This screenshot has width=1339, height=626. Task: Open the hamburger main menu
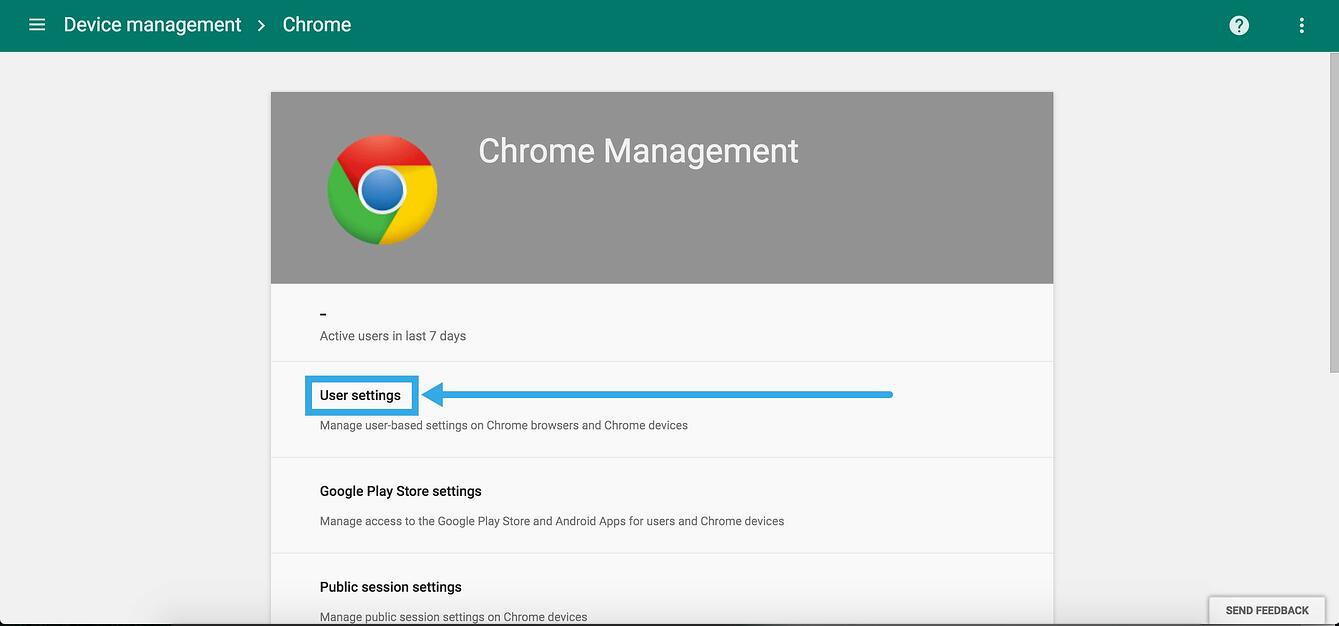click(x=37, y=25)
